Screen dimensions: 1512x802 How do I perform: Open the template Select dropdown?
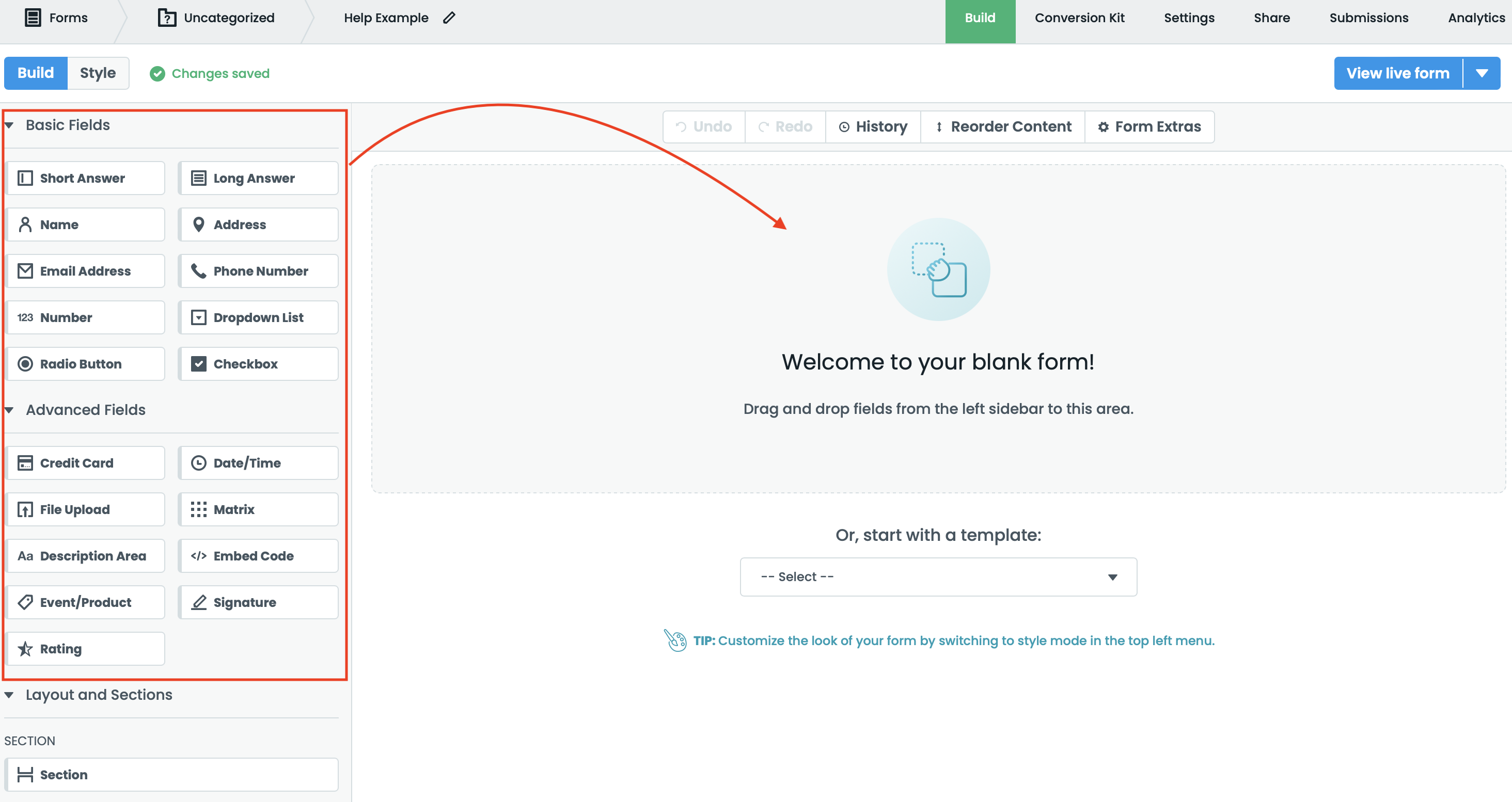coord(938,576)
